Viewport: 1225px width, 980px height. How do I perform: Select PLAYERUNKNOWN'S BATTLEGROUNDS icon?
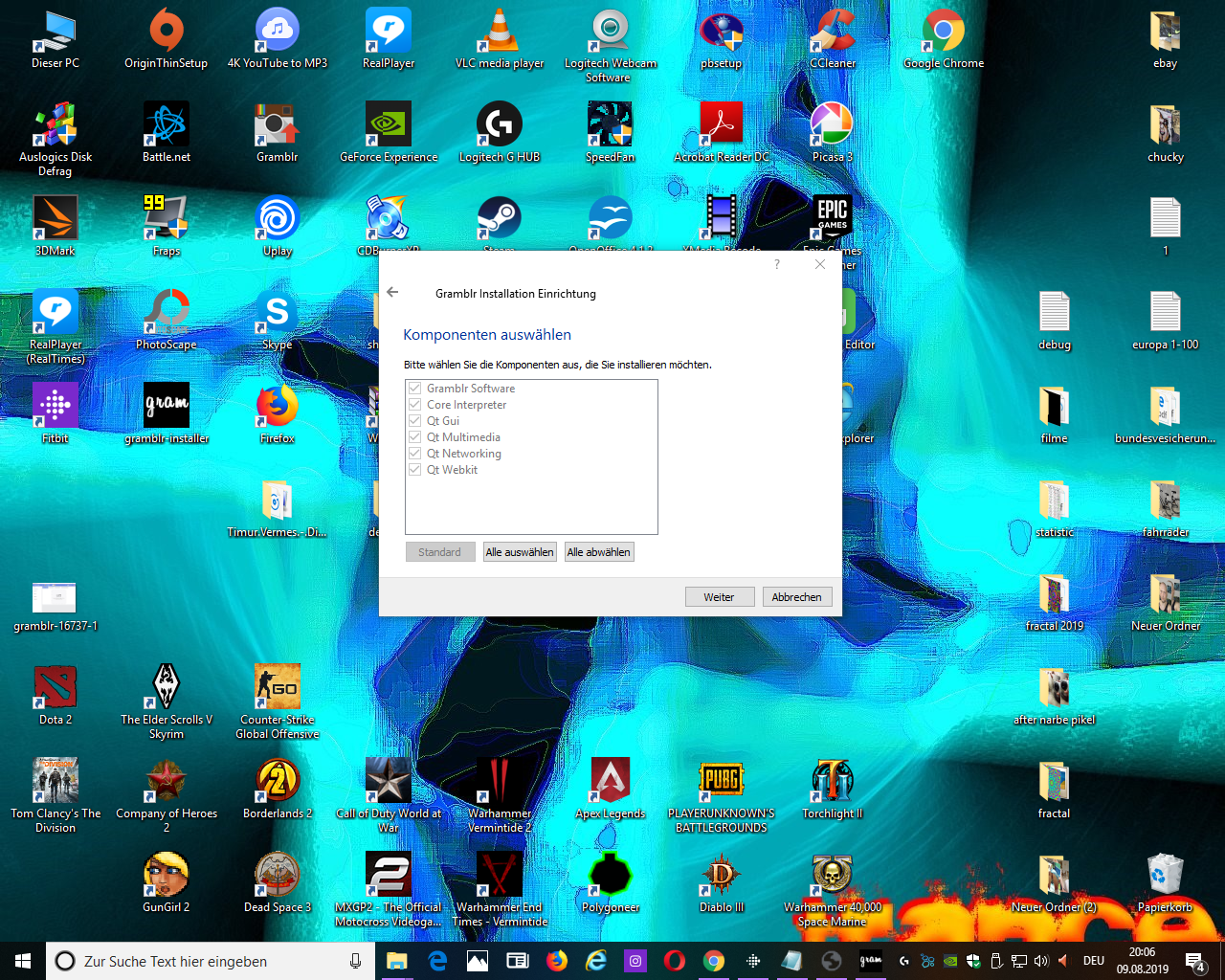(x=722, y=796)
